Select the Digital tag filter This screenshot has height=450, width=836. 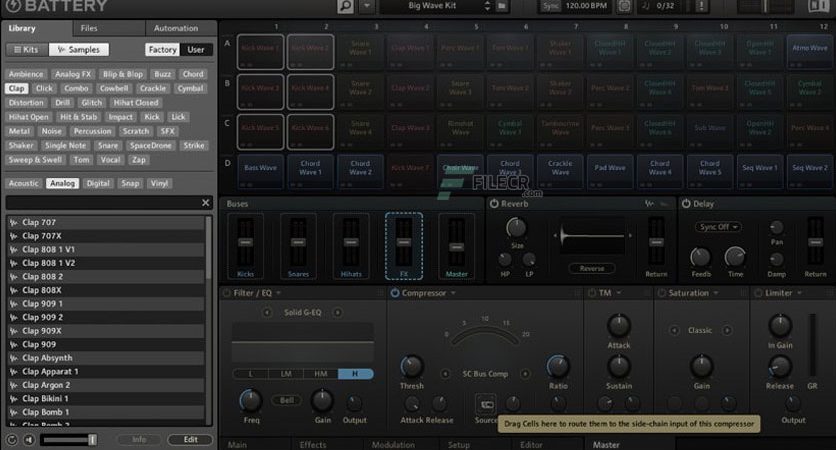point(98,183)
